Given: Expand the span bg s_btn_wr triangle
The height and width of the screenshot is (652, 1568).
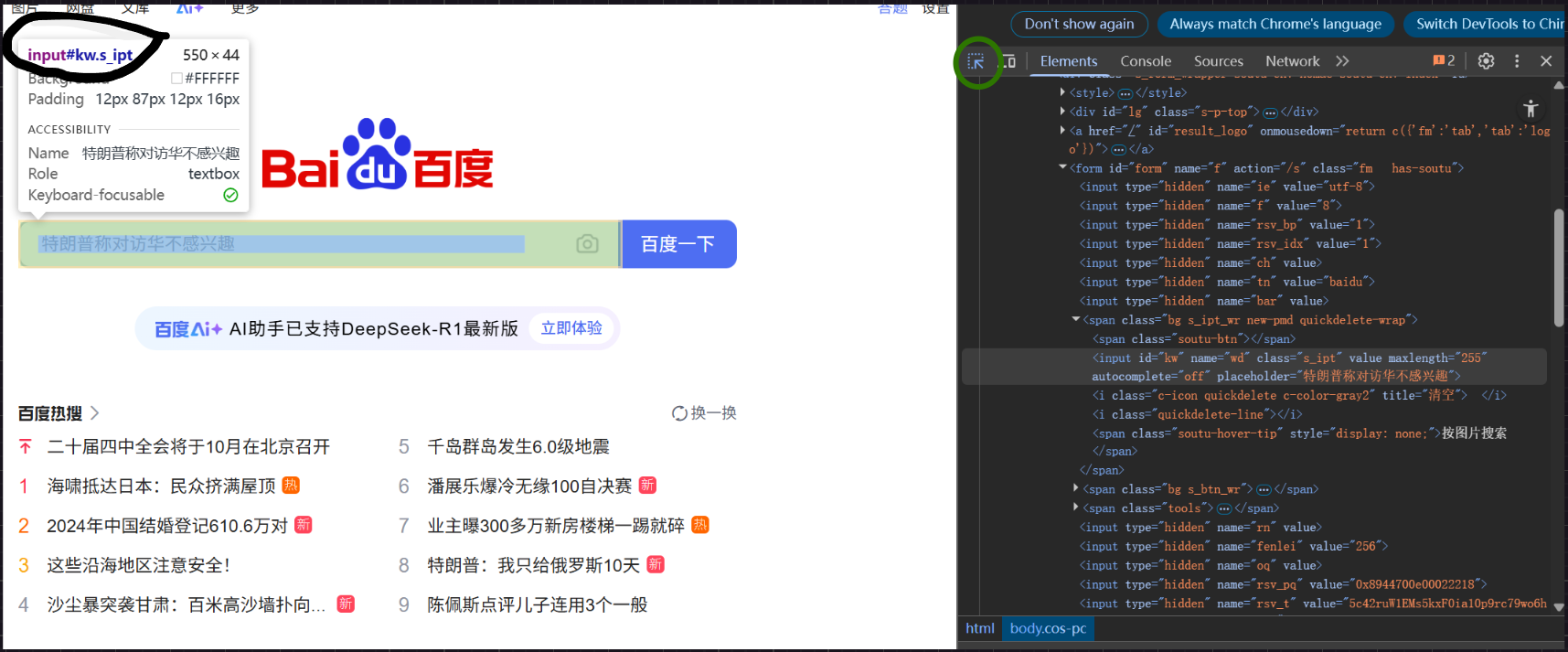Looking at the screenshot, I should 1076,488.
